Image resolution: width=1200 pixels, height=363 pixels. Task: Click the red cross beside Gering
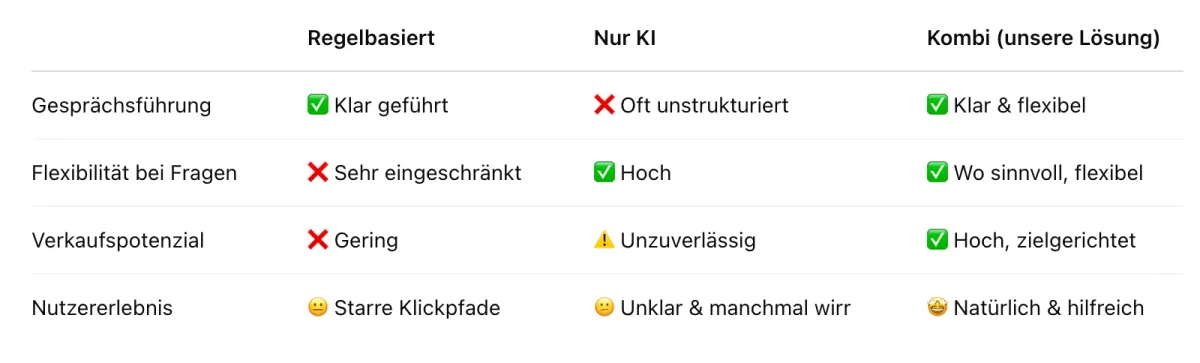318,240
